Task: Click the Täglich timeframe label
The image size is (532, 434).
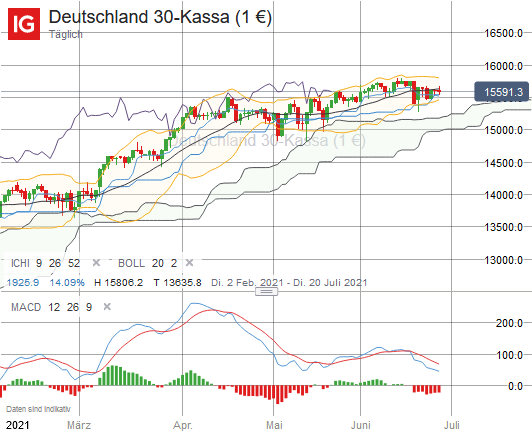Action: (66, 34)
